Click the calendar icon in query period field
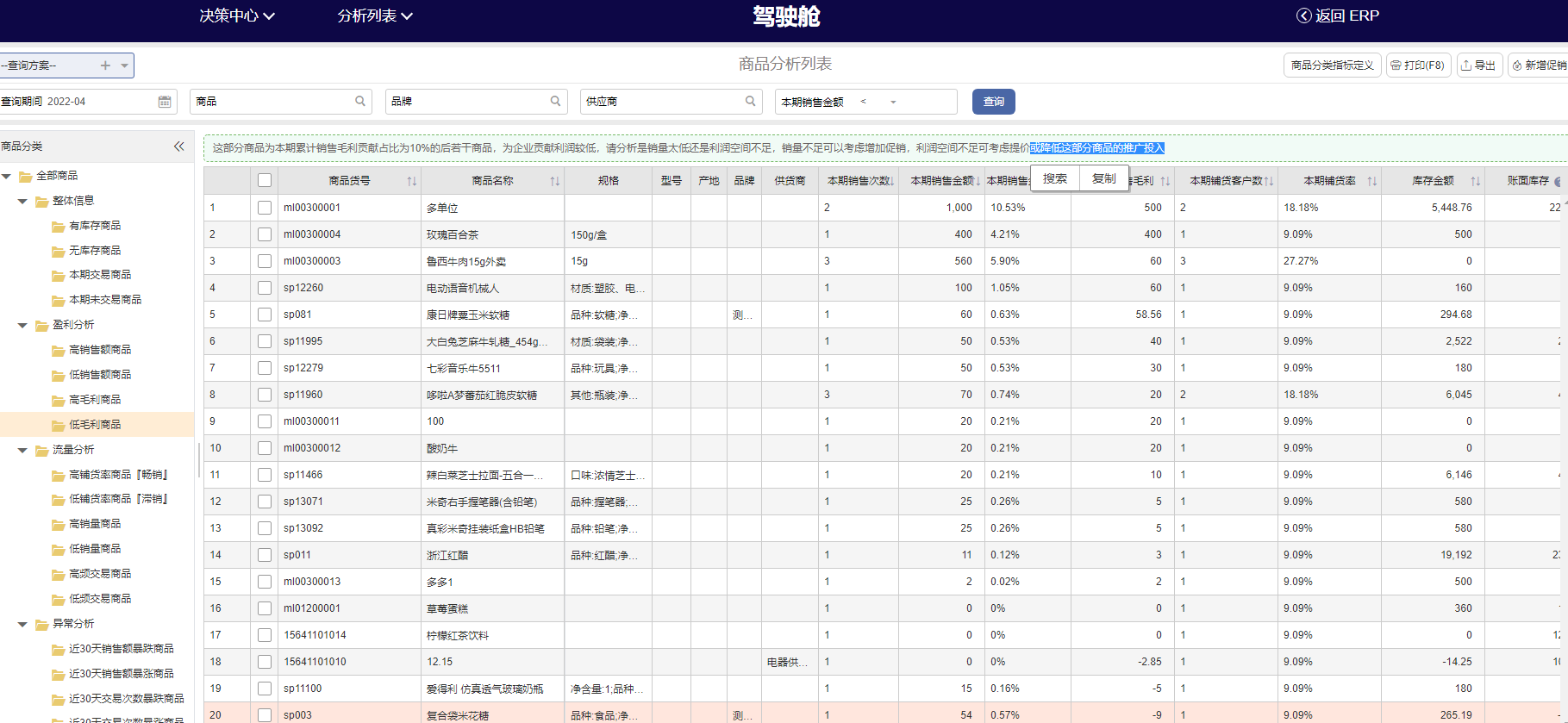1568x723 pixels. coord(165,102)
